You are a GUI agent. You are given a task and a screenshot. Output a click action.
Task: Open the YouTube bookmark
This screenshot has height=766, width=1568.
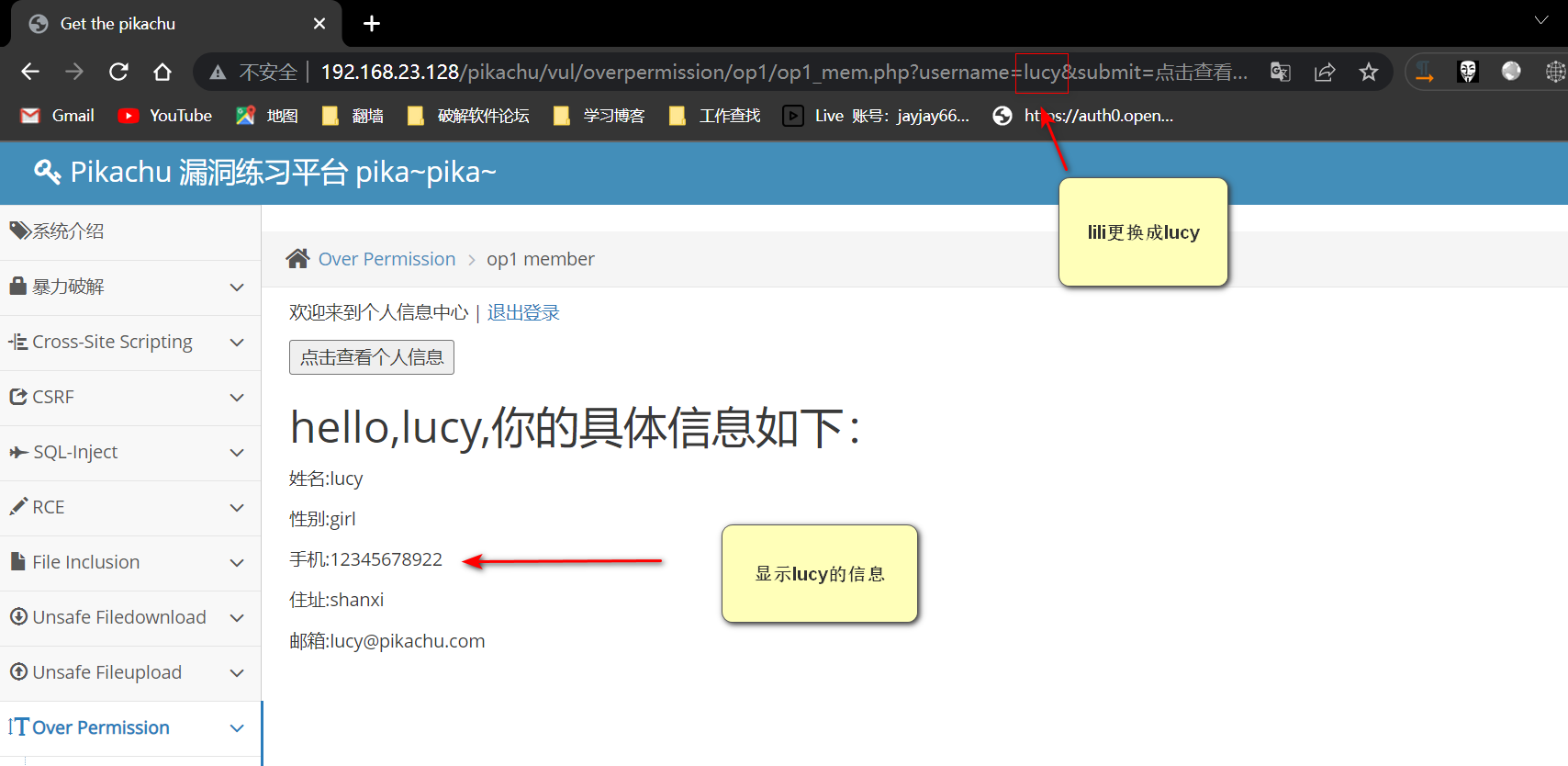coord(166,116)
